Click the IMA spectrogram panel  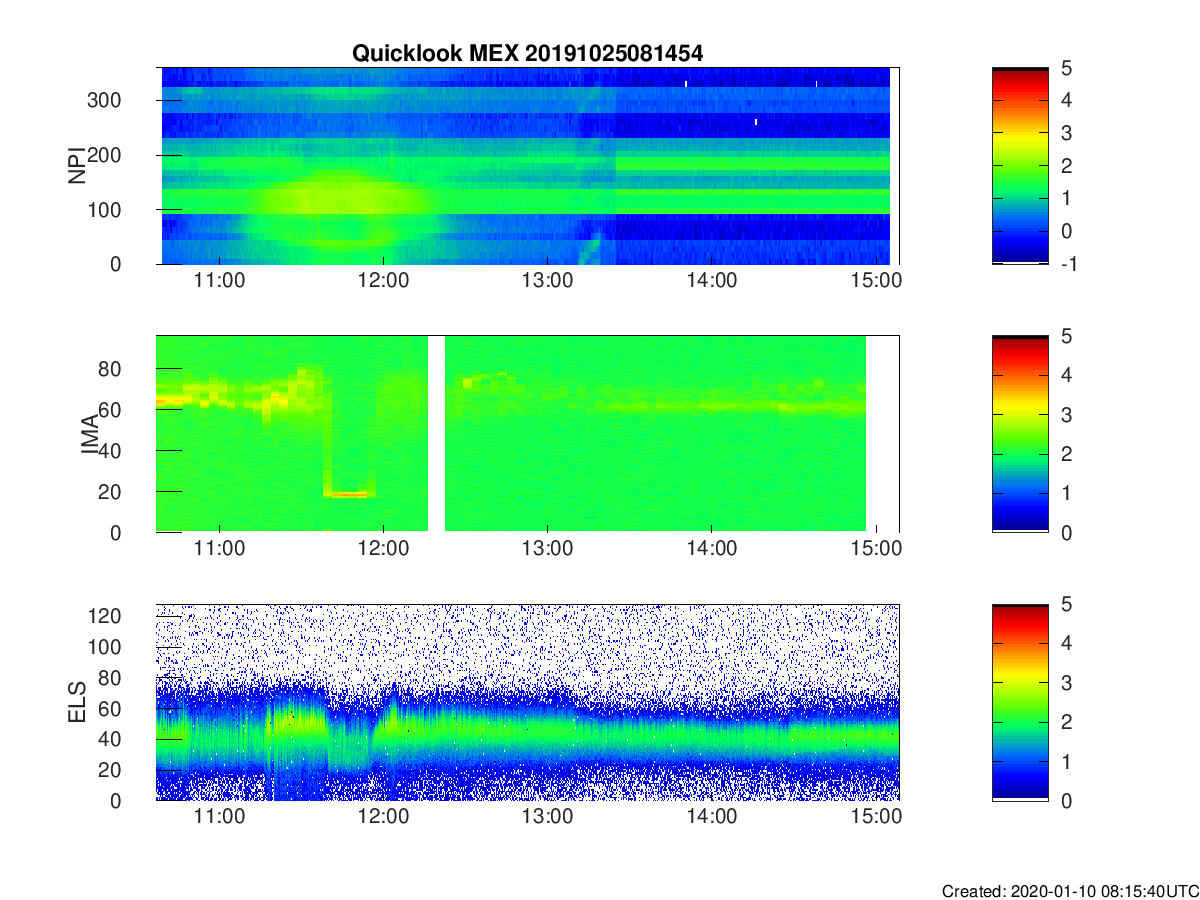527,434
